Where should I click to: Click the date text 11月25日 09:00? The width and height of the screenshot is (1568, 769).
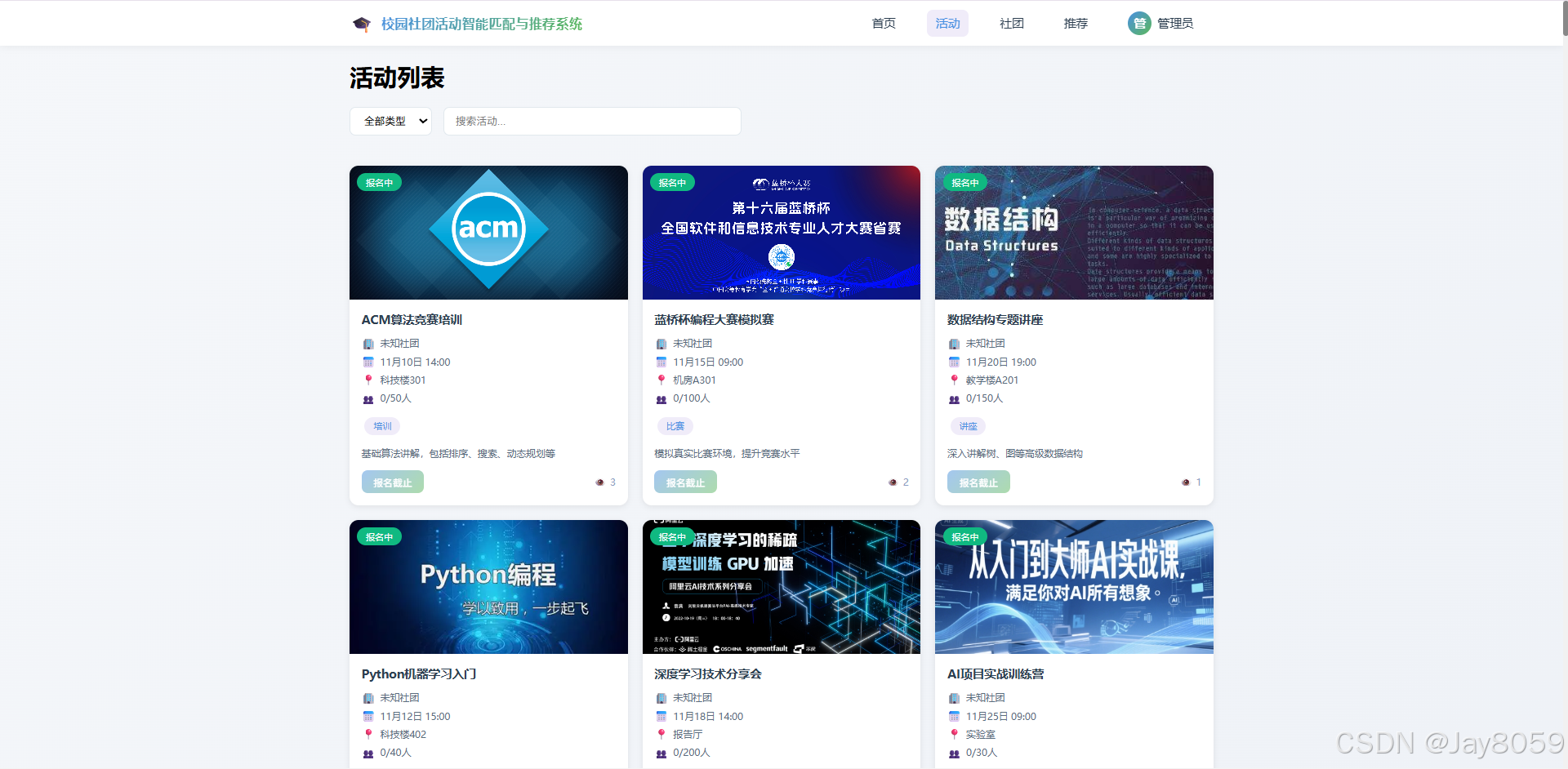tap(1001, 717)
